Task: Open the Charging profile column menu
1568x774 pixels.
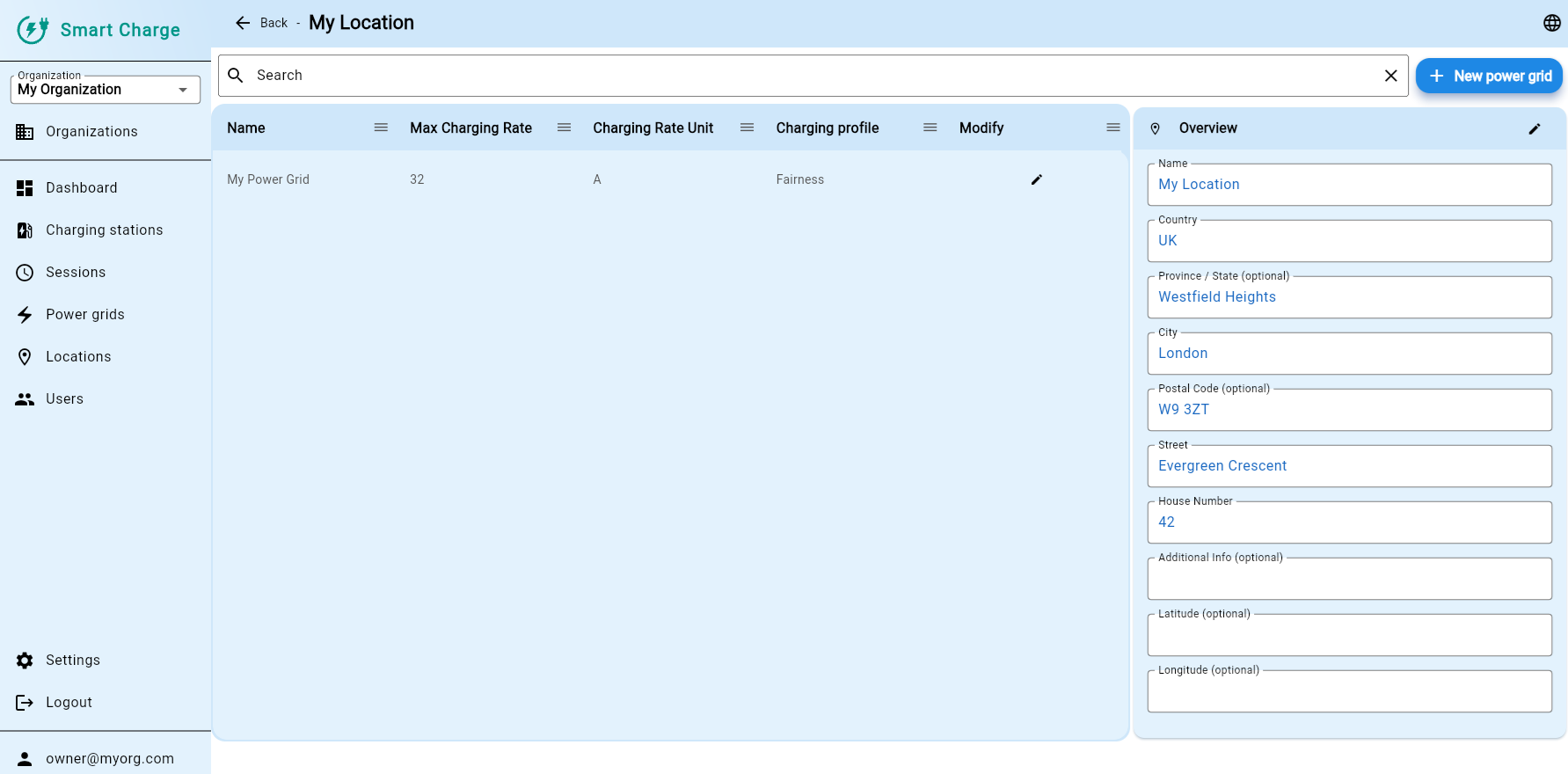Action: [930, 128]
